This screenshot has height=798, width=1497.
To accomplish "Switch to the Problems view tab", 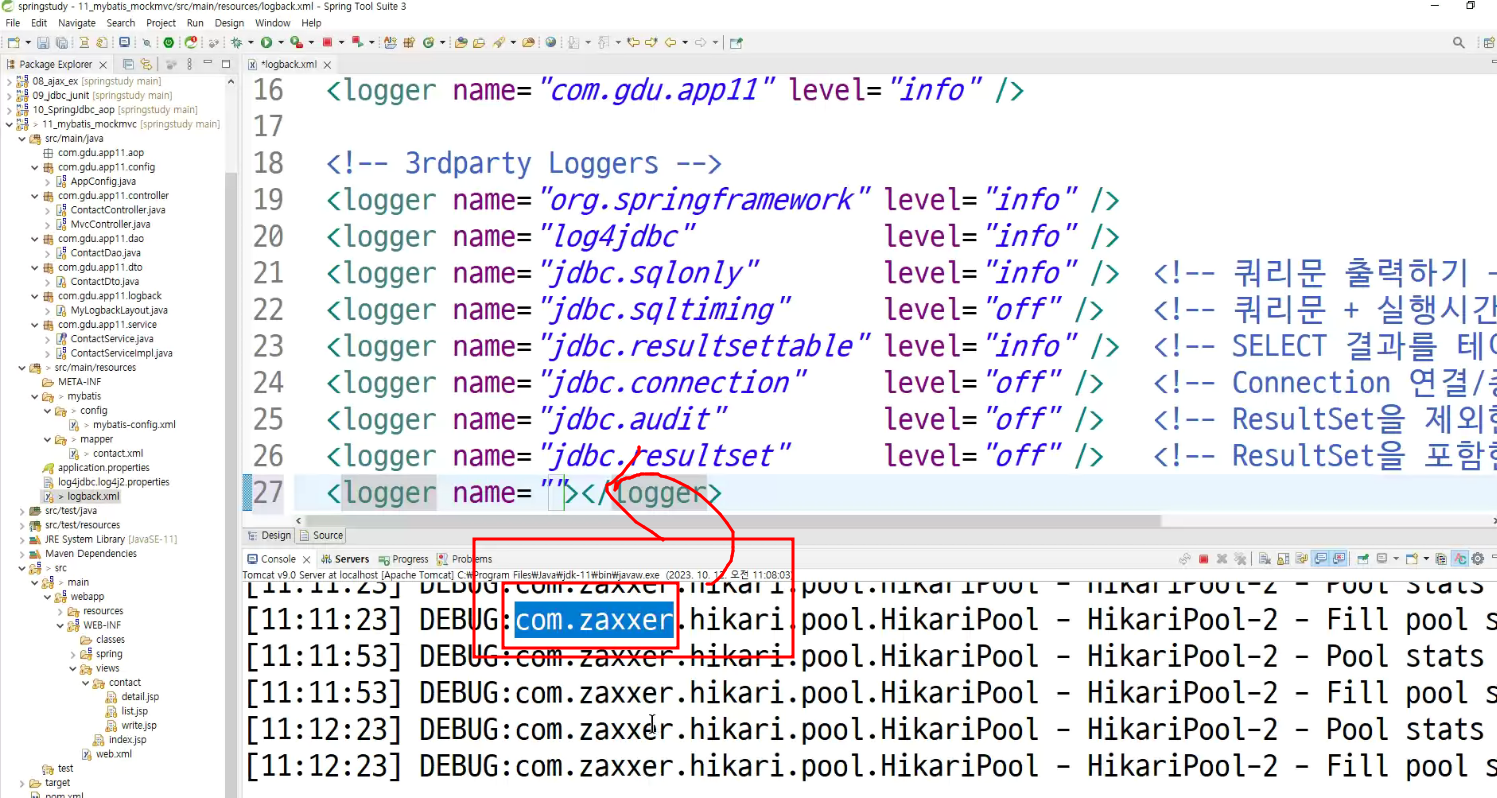I will click(465, 559).
